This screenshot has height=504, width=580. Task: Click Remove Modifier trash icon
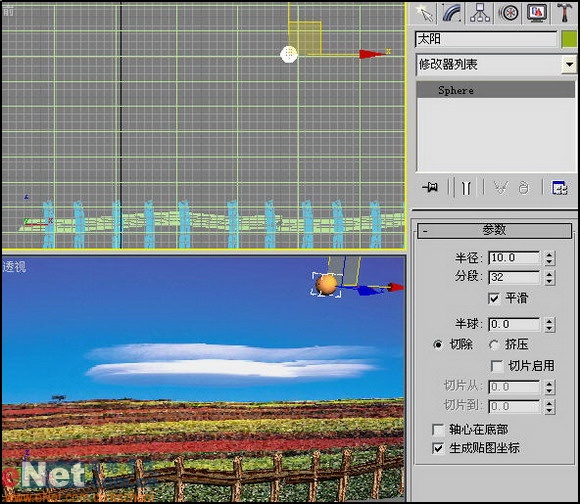523,188
